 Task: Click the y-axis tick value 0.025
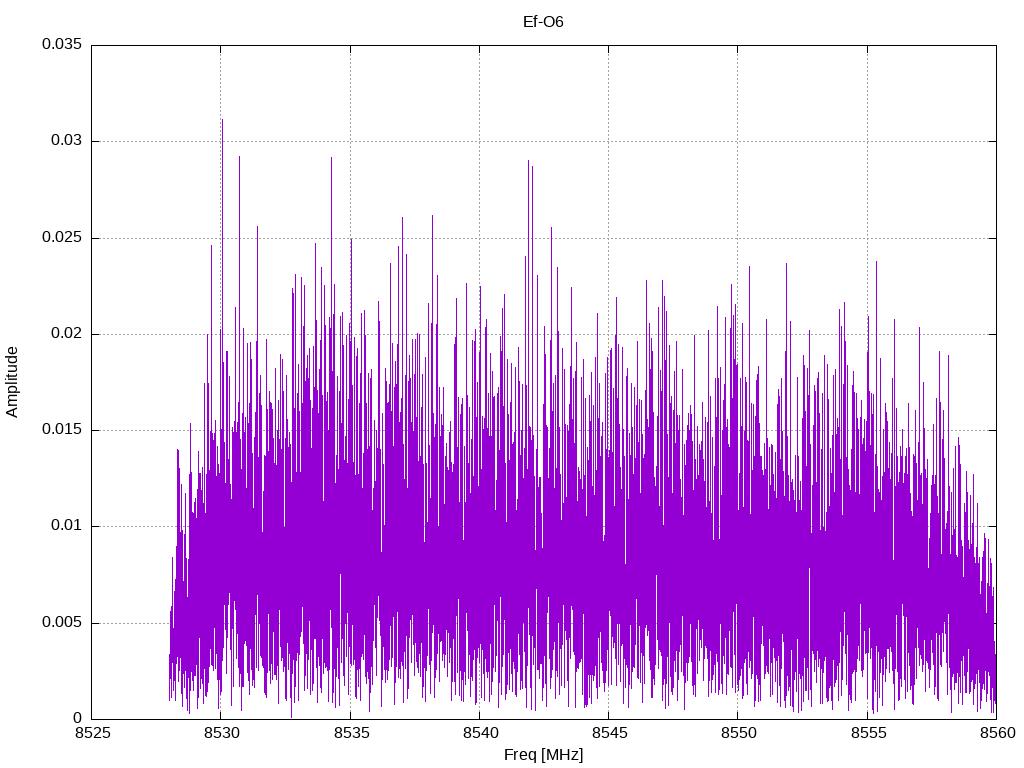(63, 237)
